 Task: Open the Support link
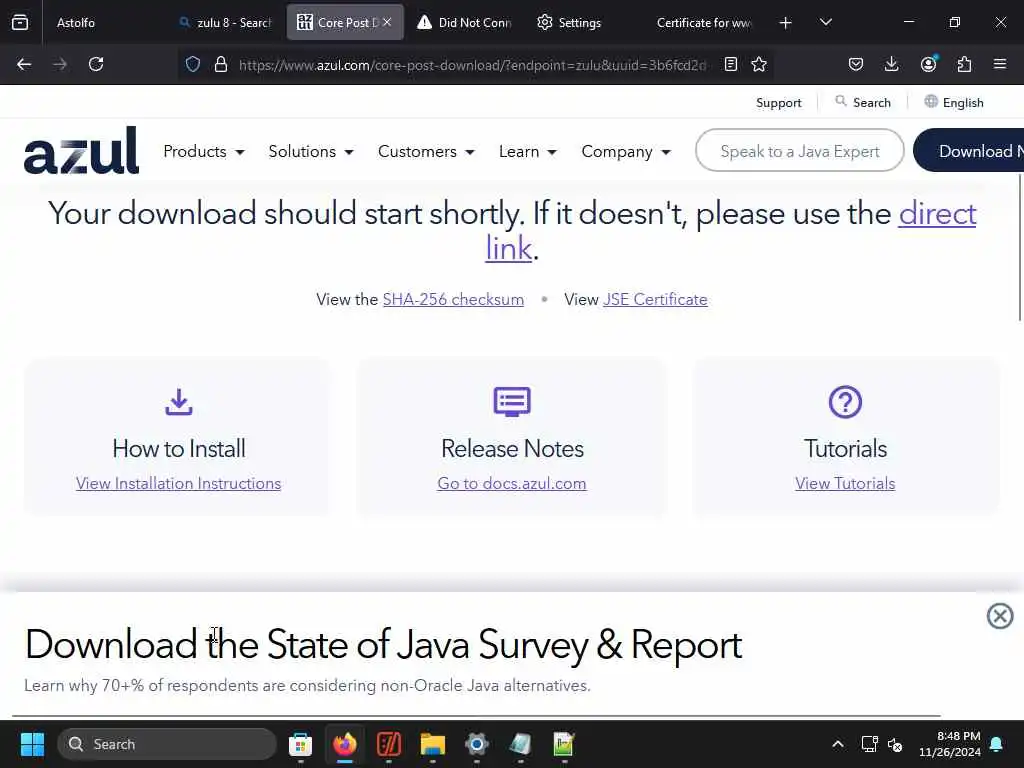tap(778, 103)
